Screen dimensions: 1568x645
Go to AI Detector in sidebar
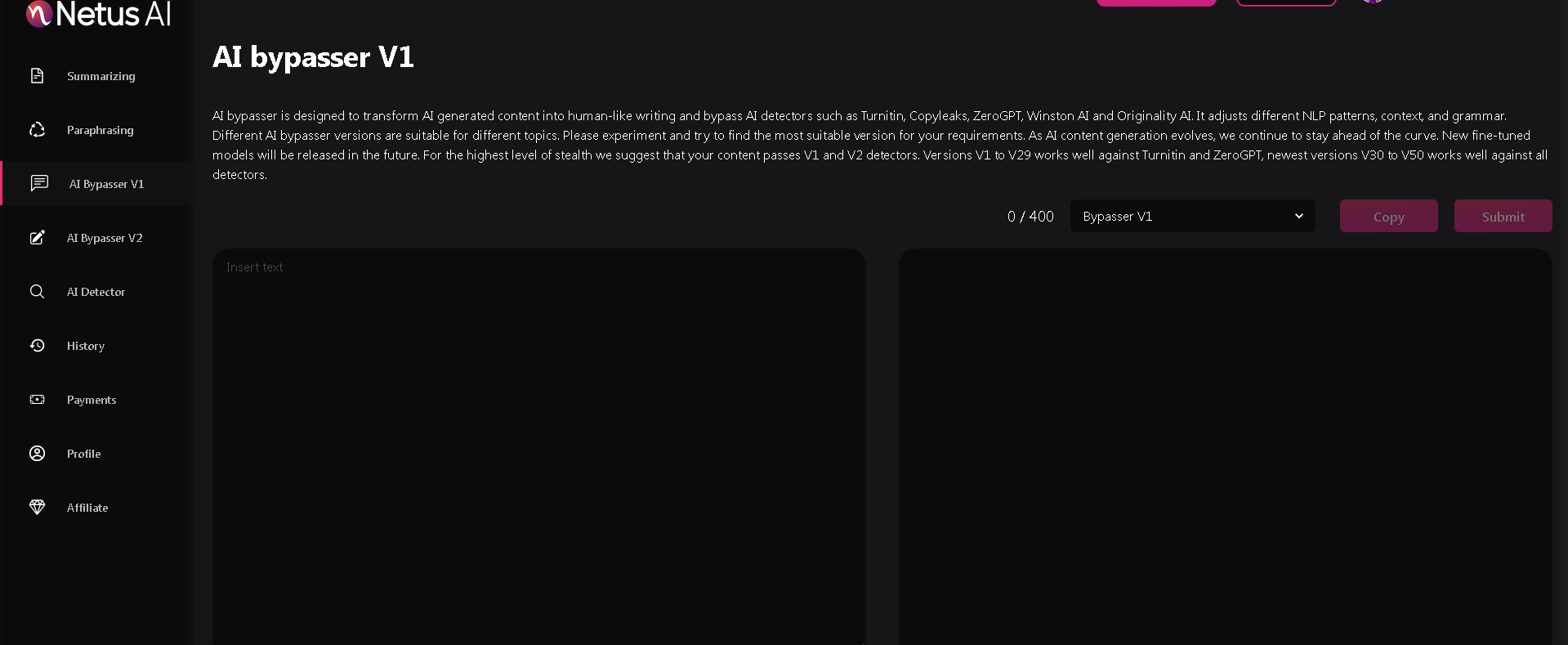pos(96,292)
